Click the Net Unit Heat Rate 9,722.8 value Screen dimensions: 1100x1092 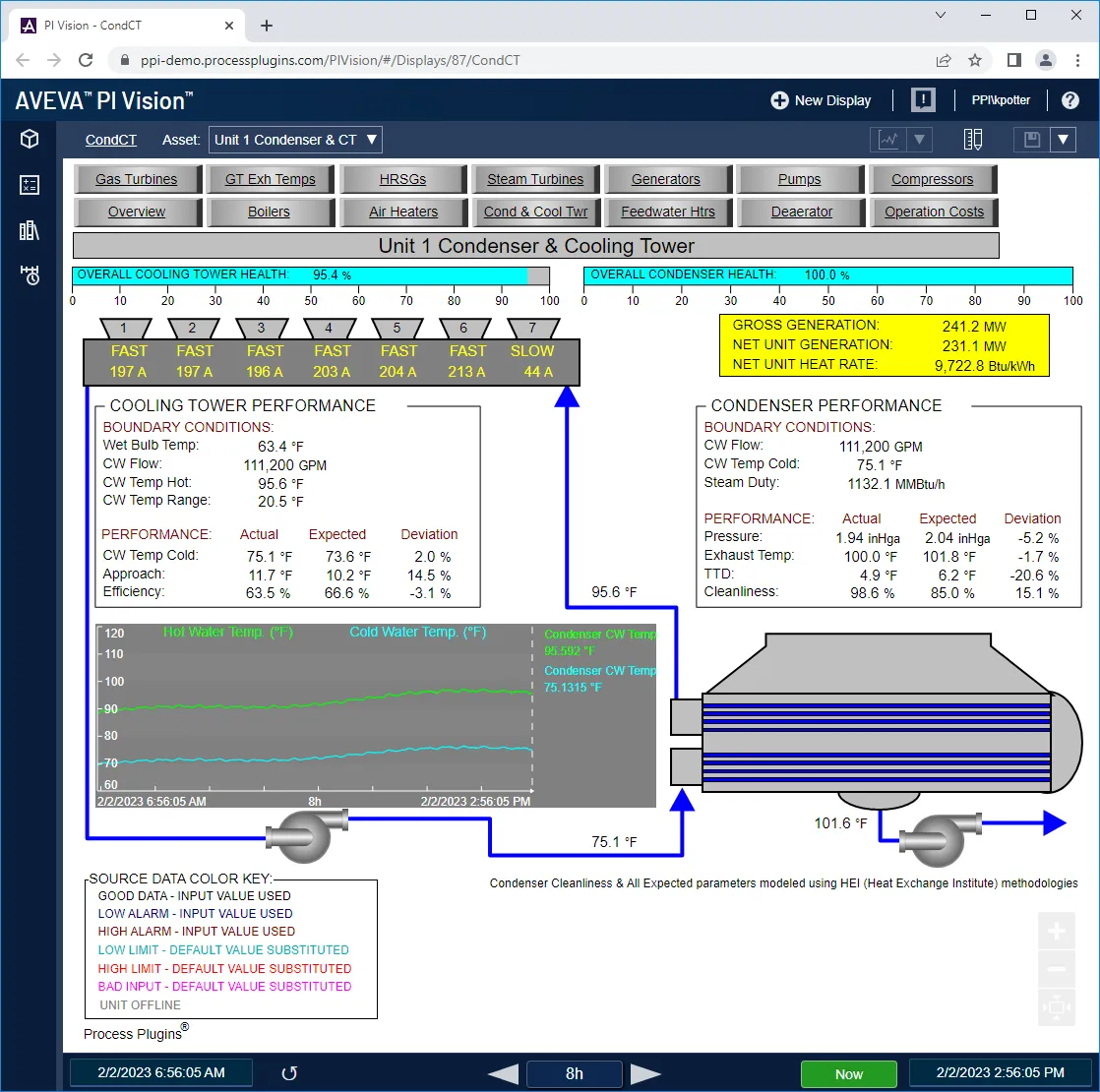point(984,365)
